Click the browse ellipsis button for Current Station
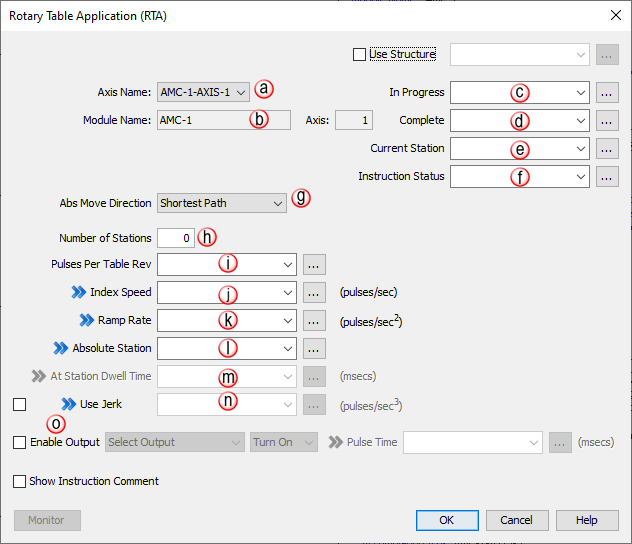Image resolution: width=632 pixels, height=544 pixels. (x=606, y=149)
